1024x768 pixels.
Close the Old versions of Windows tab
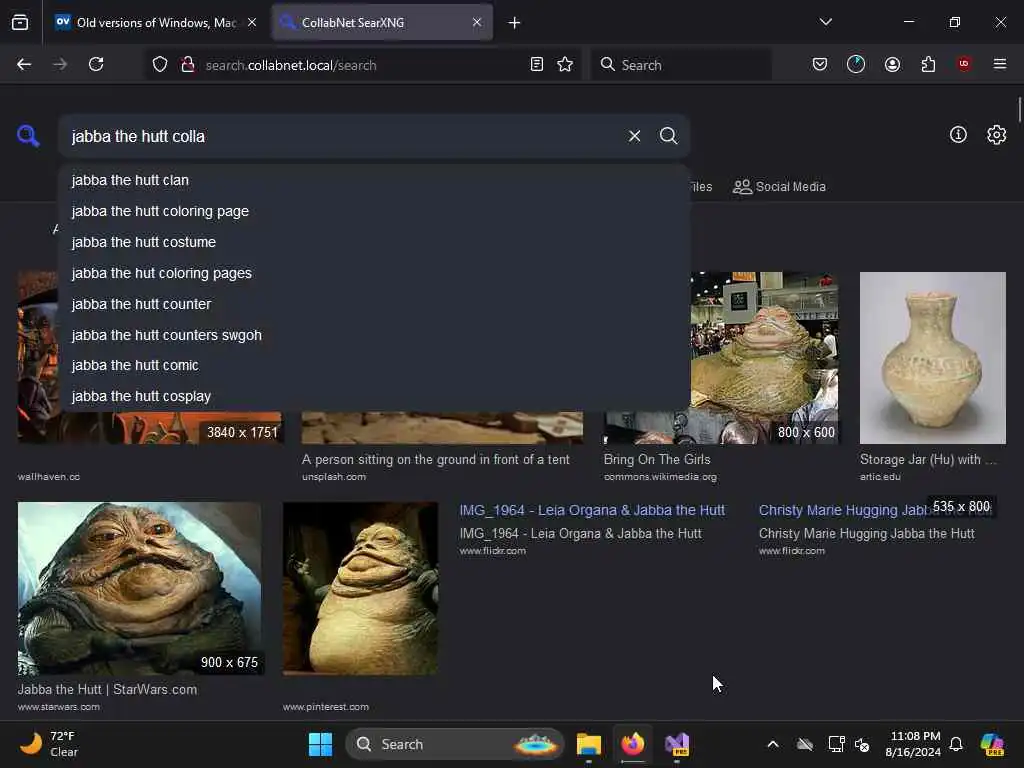point(252,22)
